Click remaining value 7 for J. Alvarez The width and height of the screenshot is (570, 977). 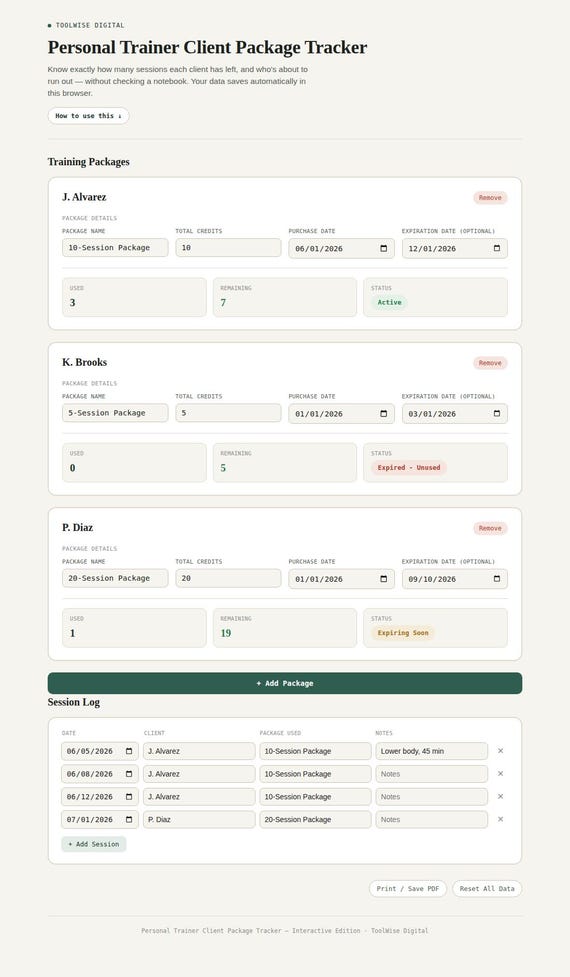click(x=223, y=303)
